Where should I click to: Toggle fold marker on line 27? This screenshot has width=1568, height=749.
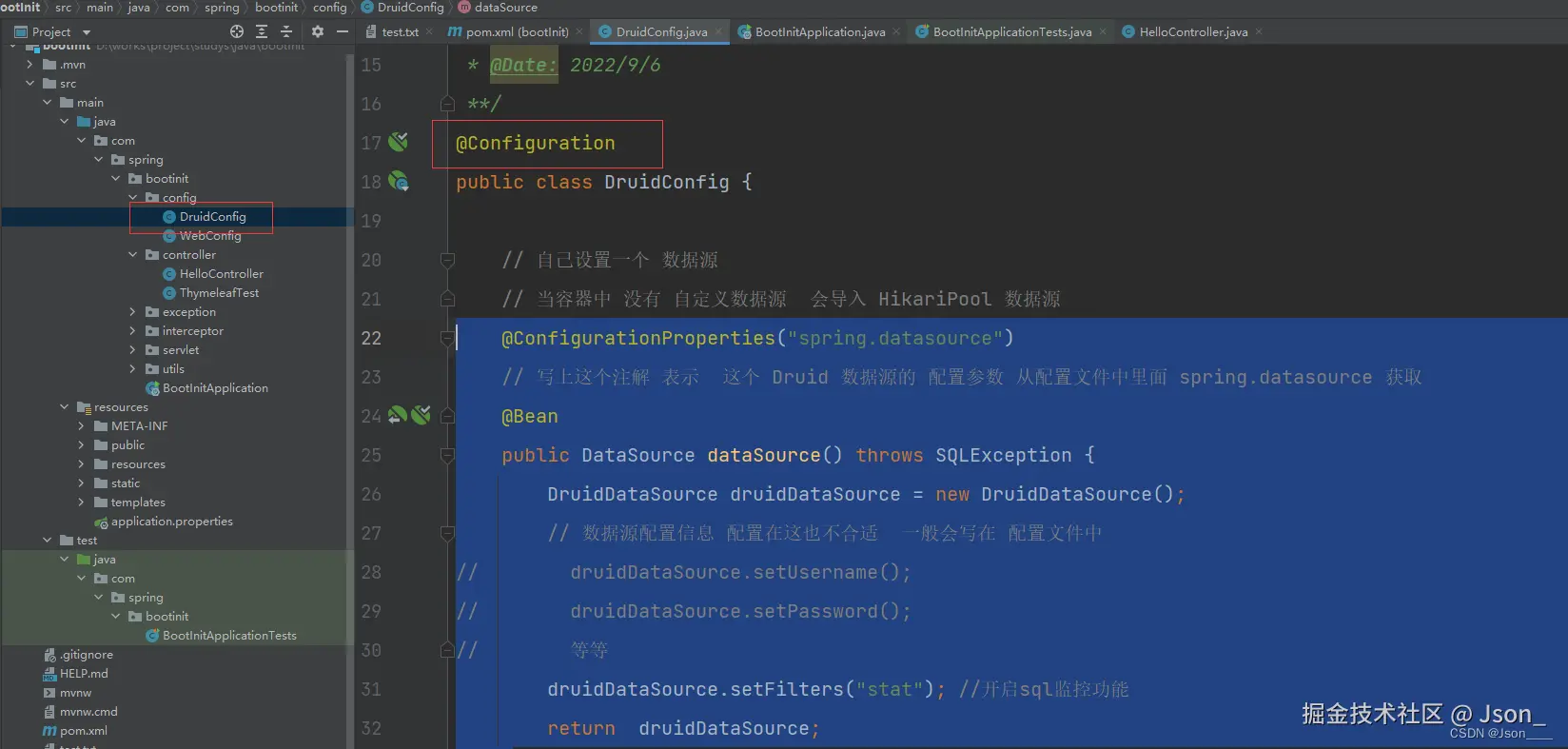447,533
